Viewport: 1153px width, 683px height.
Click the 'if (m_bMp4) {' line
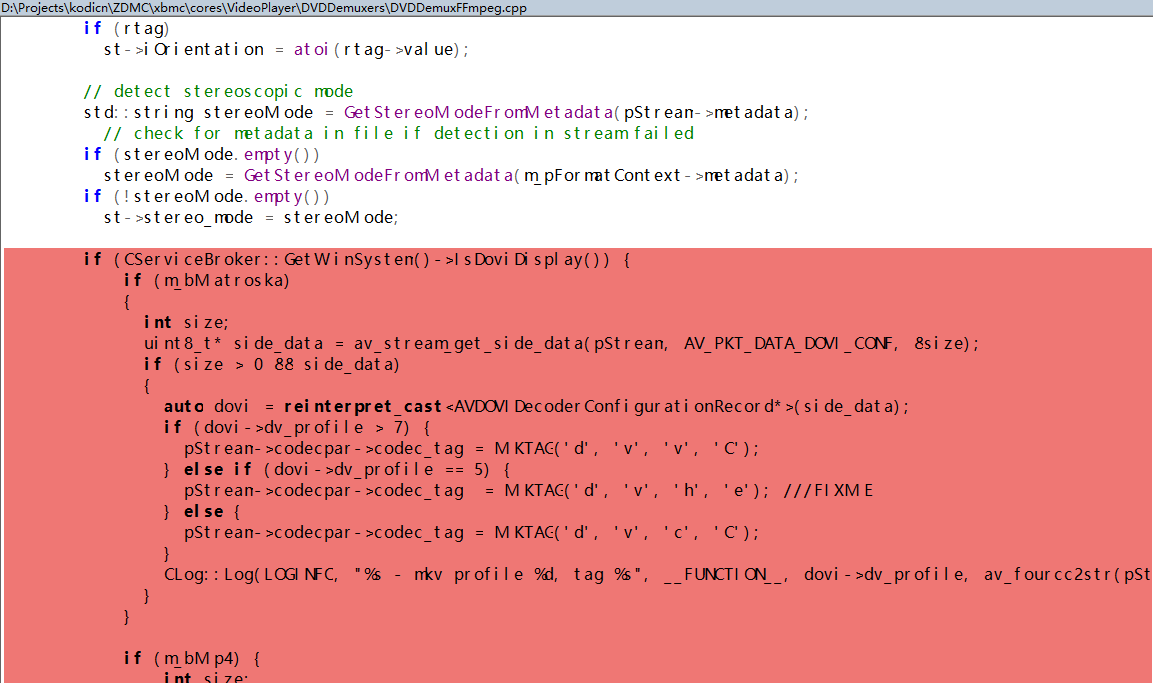[x=192, y=657]
